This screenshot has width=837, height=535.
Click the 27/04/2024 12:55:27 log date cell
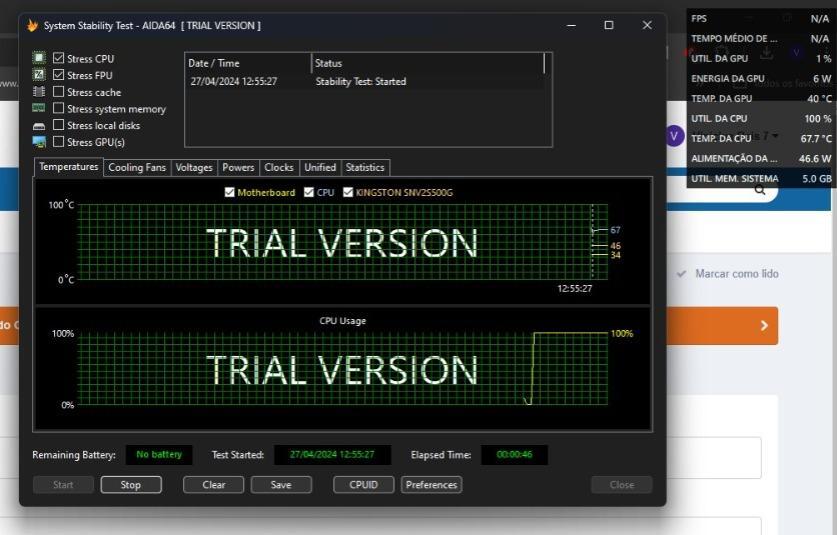(234, 82)
